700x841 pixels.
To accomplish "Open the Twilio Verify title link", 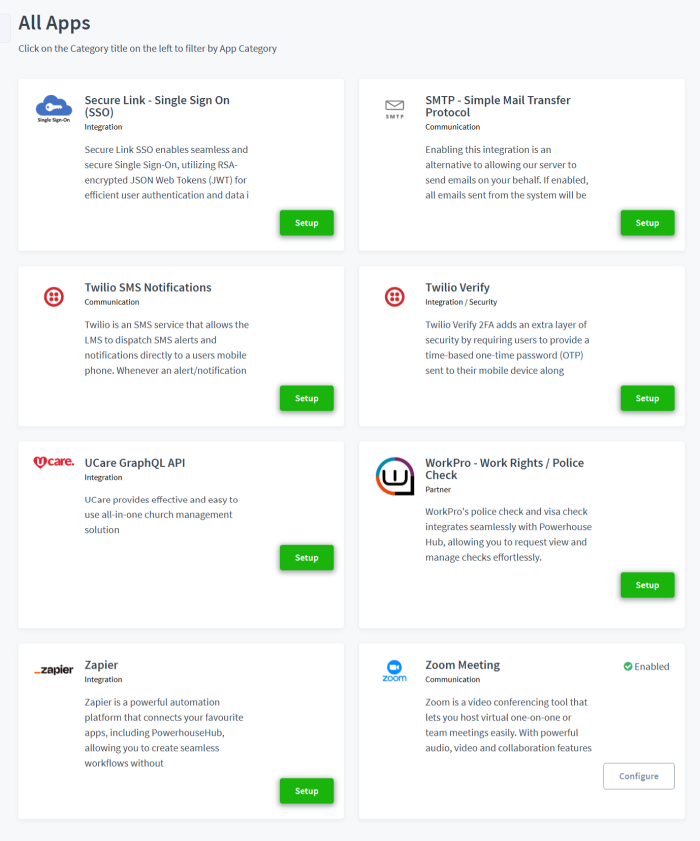I will point(457,287).
